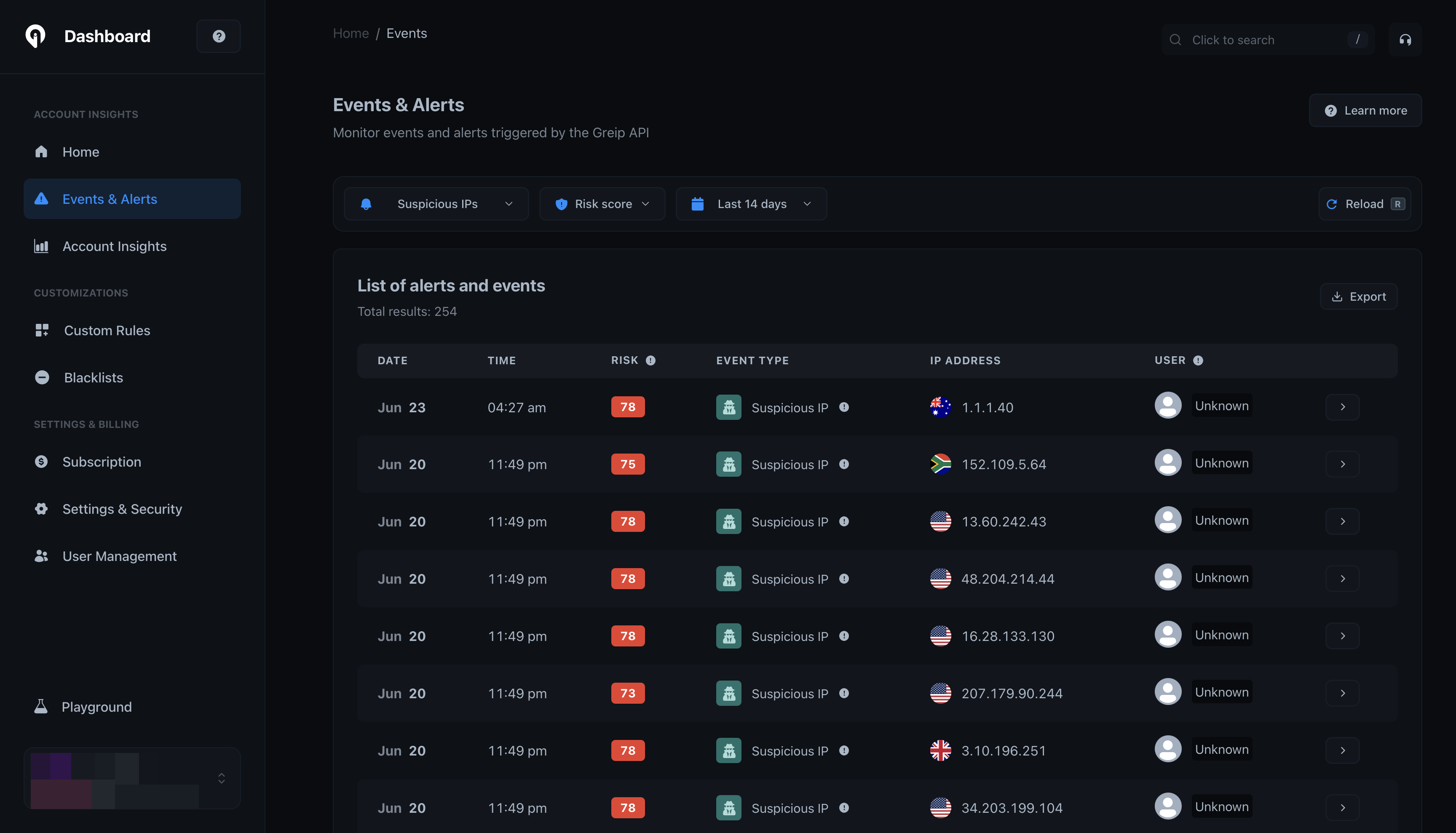This screenshot has width=1456, height=833.
Task: Click the Suspicious IP info icon for 1.1.1.40
Action: 843,407
